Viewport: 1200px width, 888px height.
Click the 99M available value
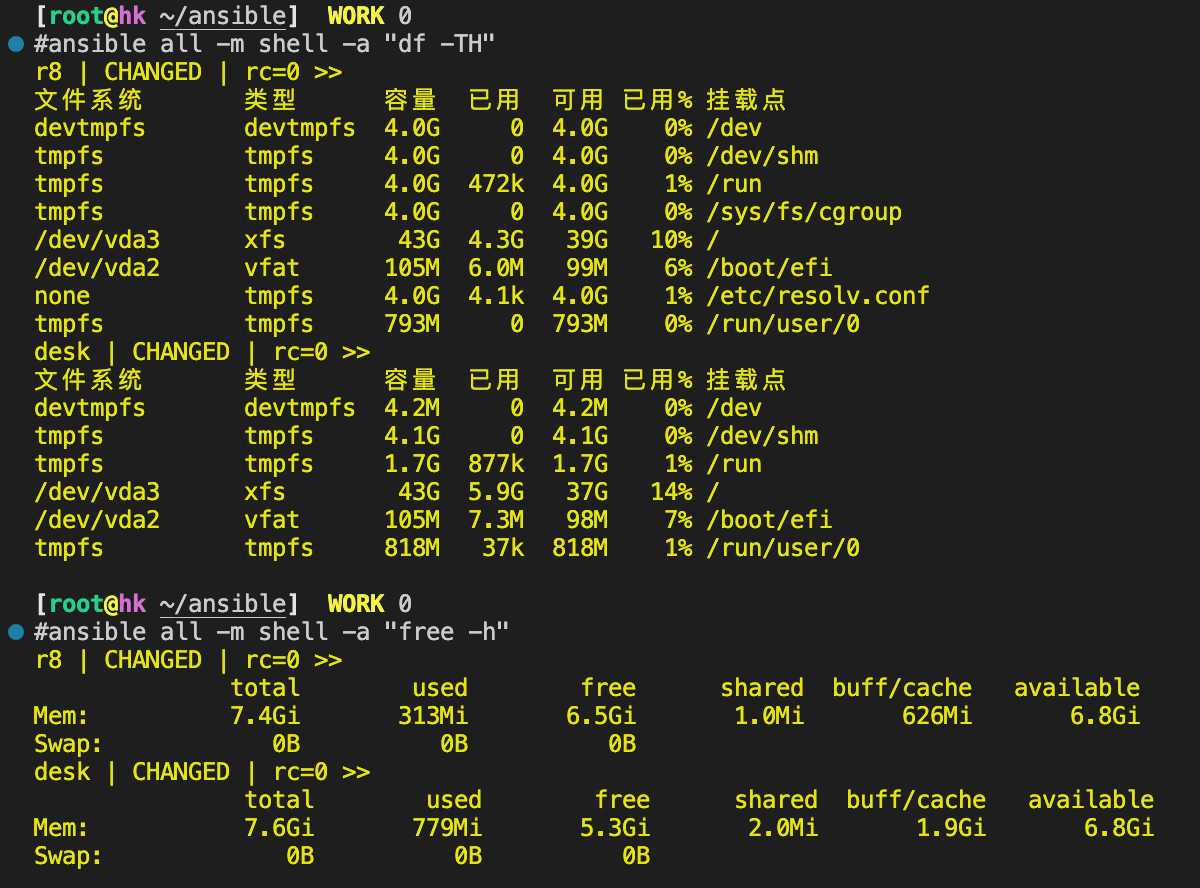point(587,268)
